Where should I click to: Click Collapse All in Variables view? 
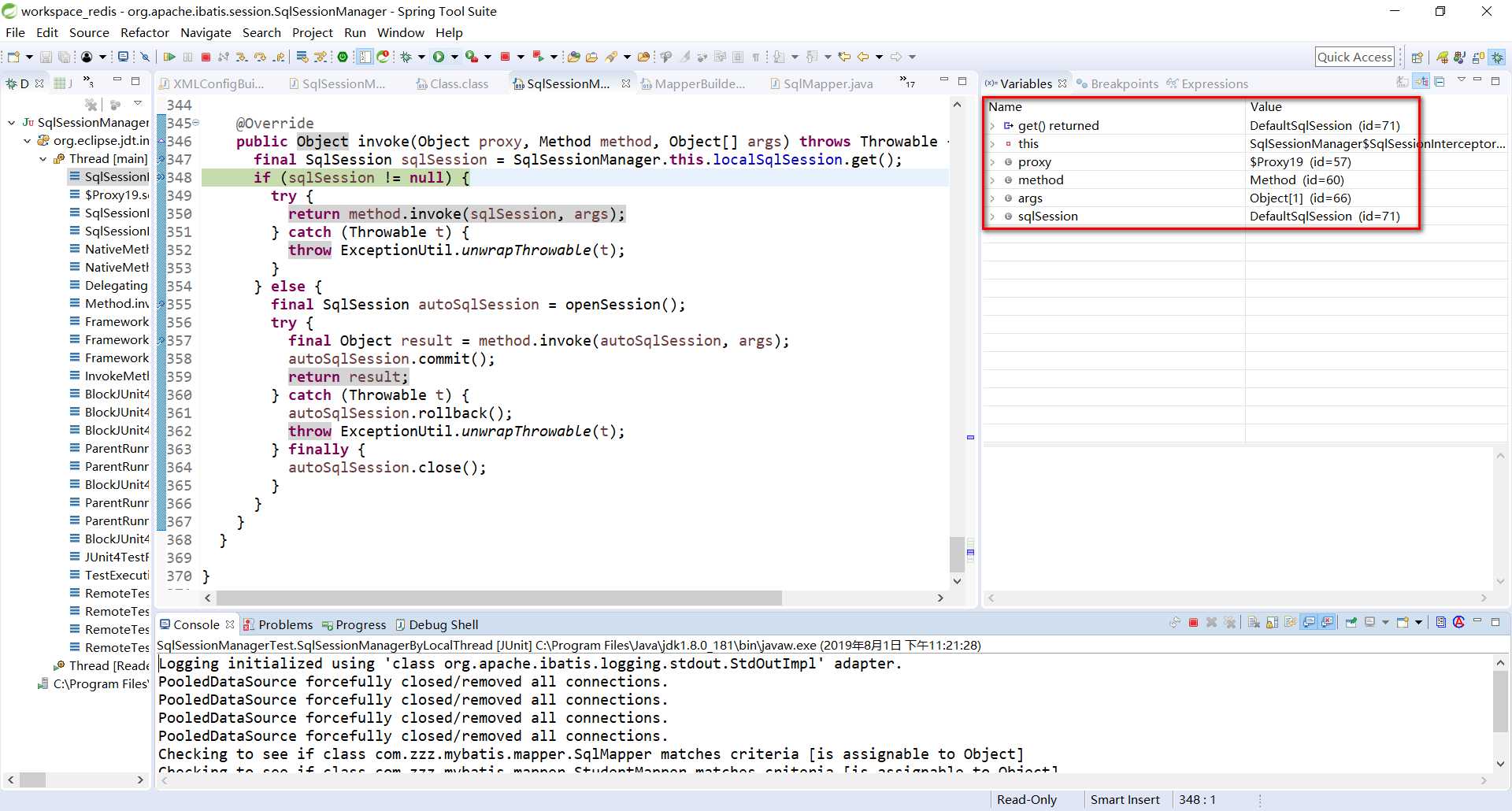tap(1440, 82)
